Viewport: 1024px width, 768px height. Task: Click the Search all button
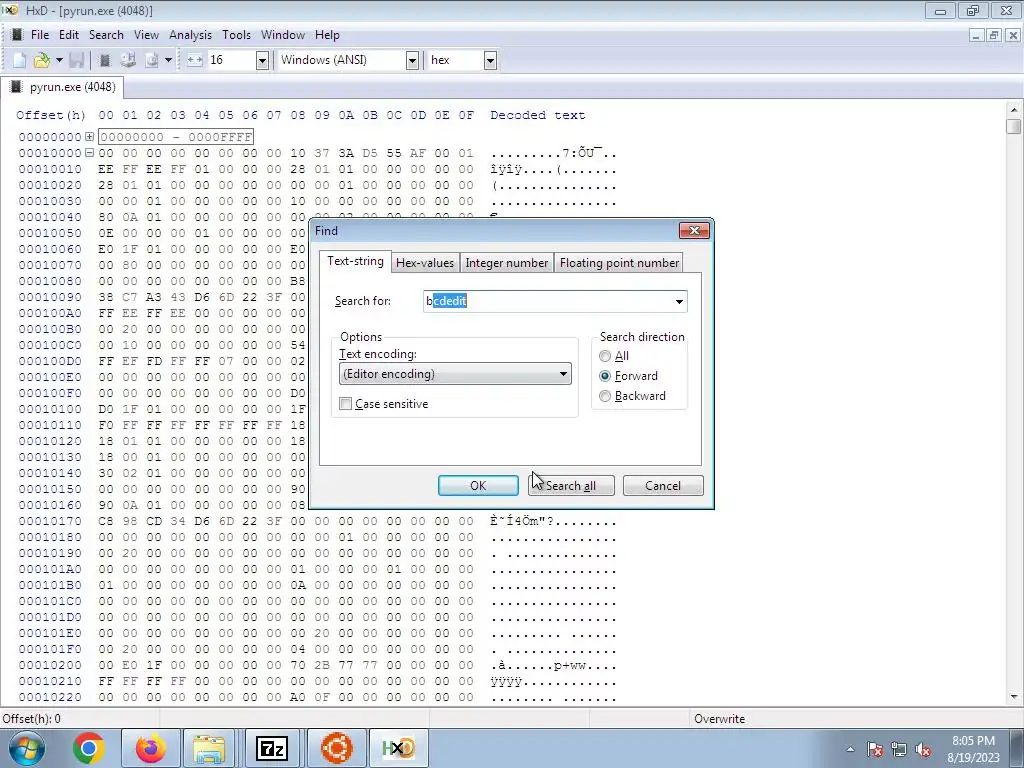pyautogui.click(x=571, y=485)
